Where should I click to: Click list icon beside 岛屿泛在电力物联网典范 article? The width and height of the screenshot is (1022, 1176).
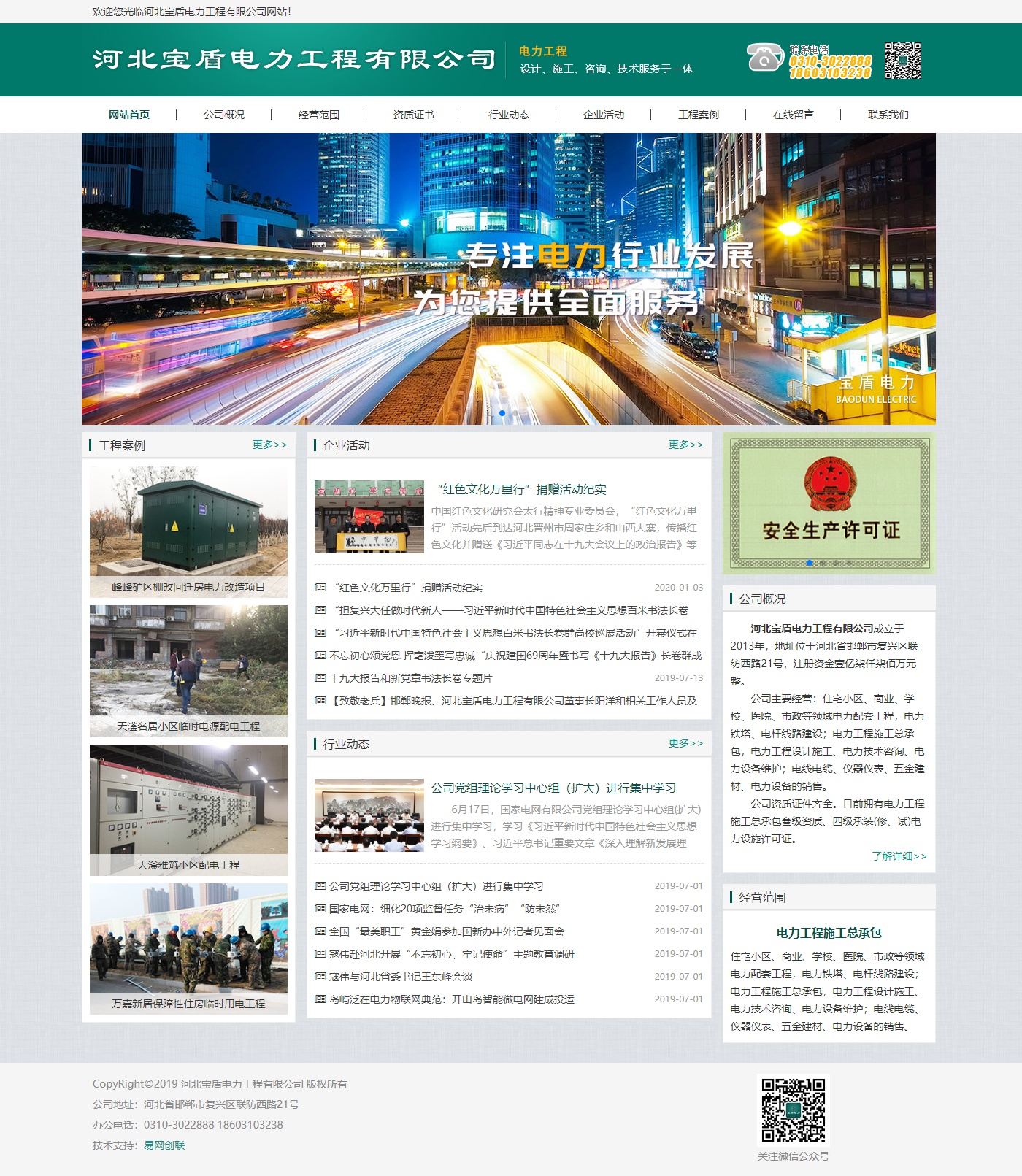(x=320, y=999)
